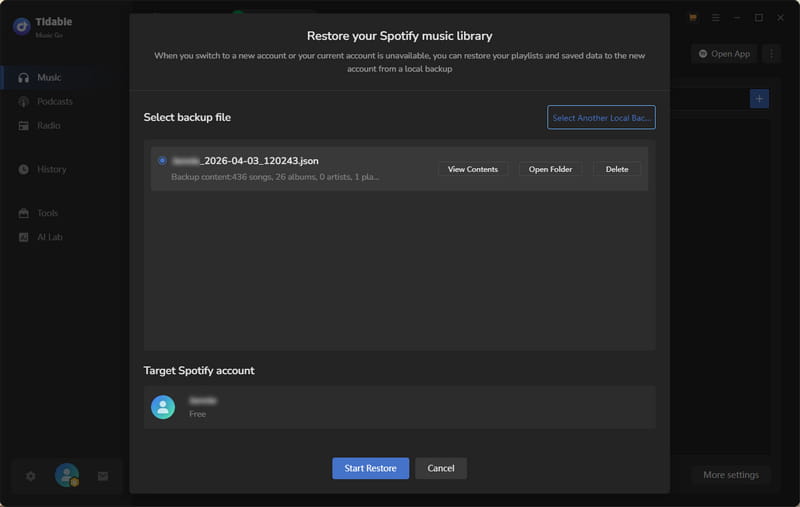The width and height of the screenshot is (800, 507).
Task: Click the Open App button
Action: coord(724,54)
